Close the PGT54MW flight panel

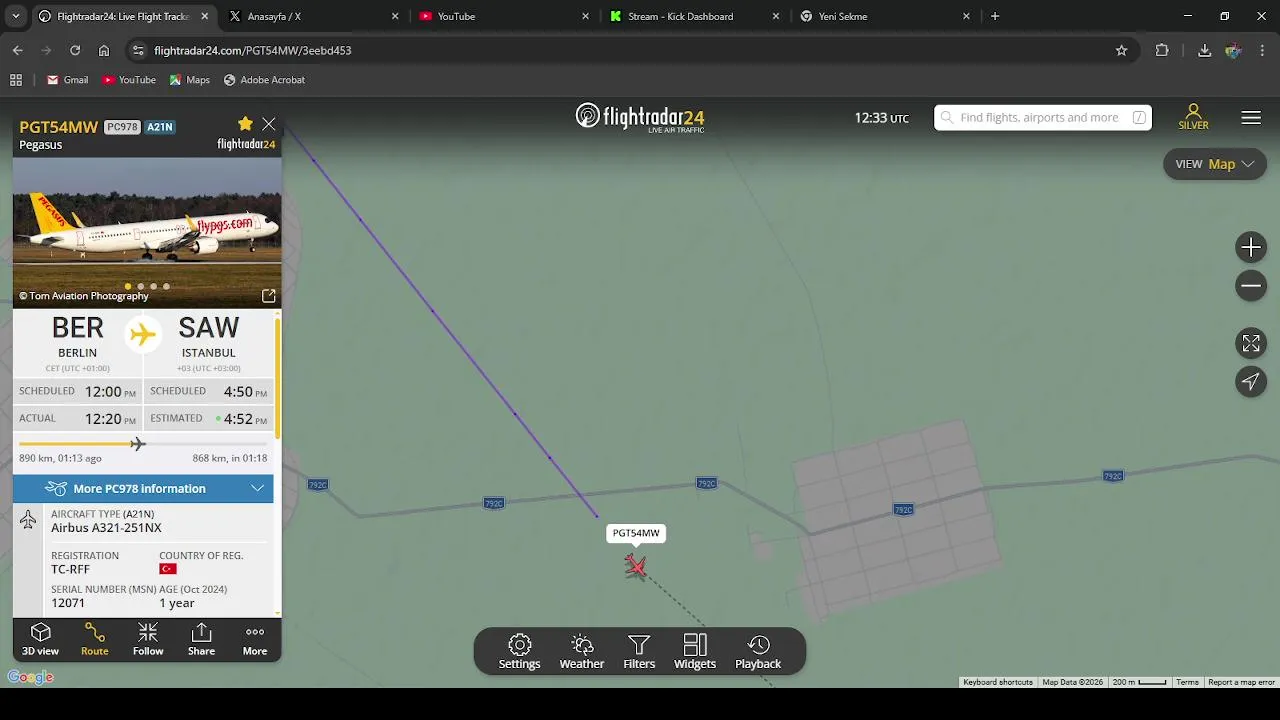point(269,124)
